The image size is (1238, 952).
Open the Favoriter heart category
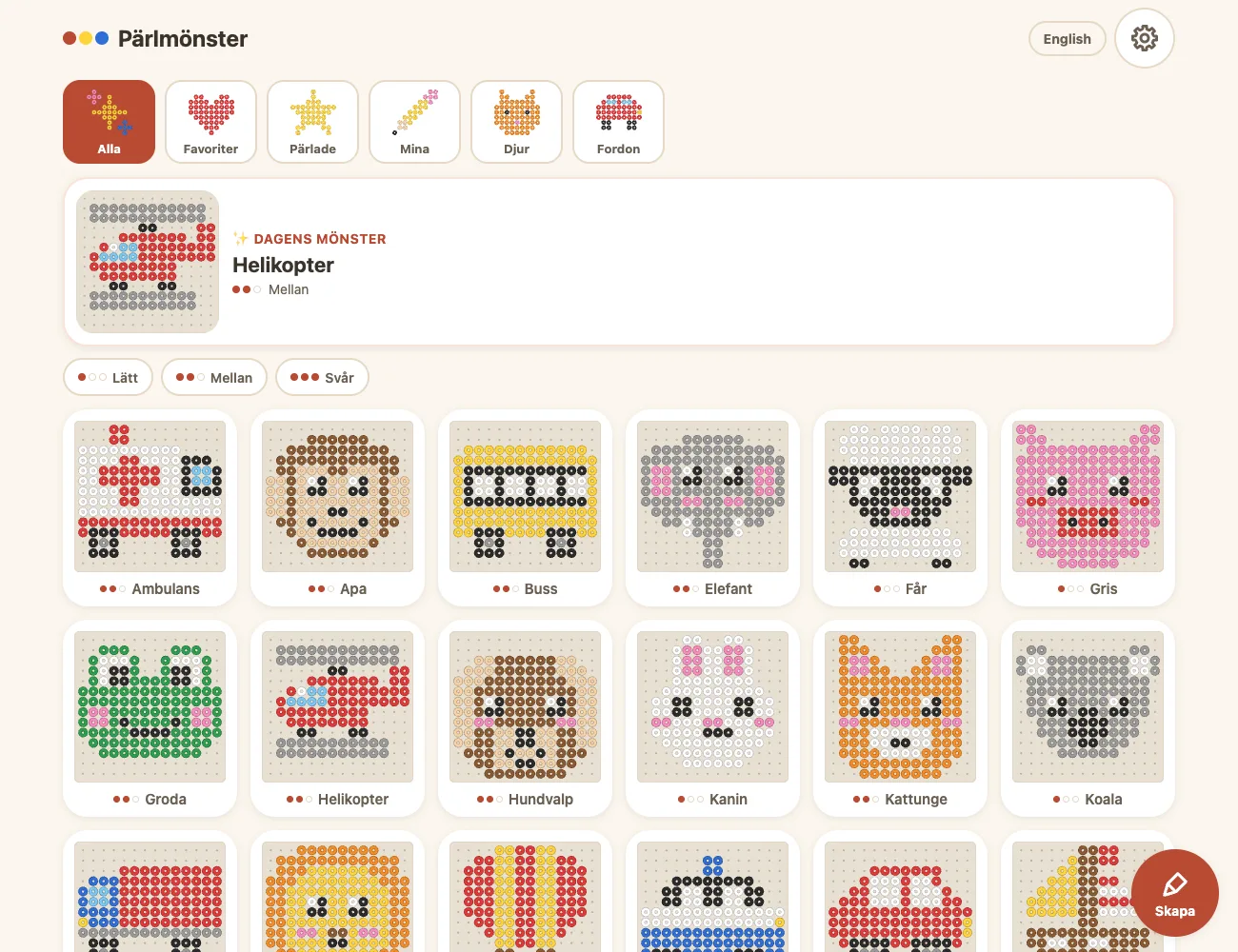210,122
